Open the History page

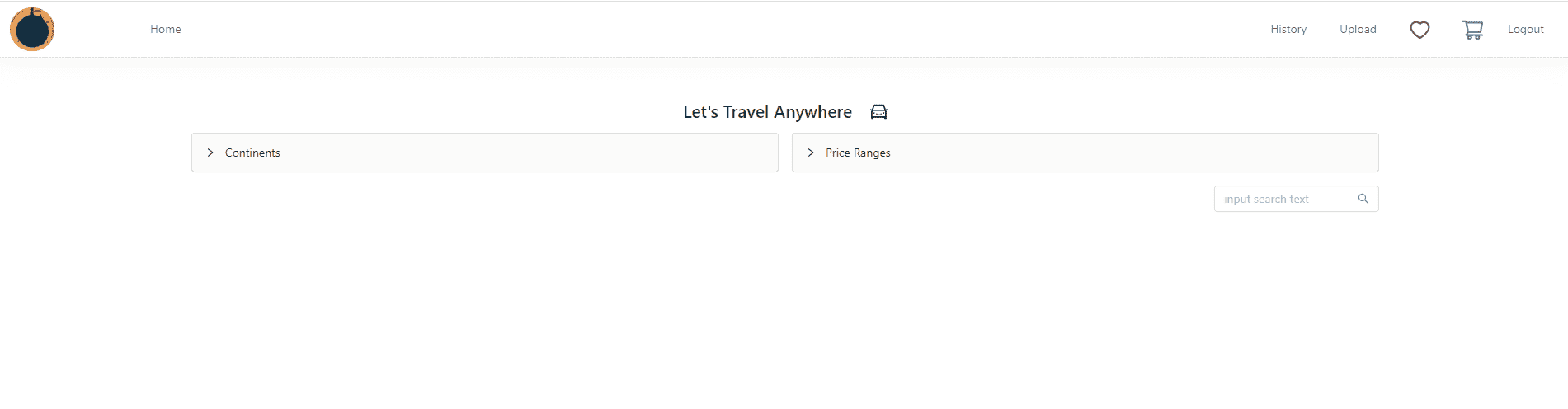[x=1288, y=29]
